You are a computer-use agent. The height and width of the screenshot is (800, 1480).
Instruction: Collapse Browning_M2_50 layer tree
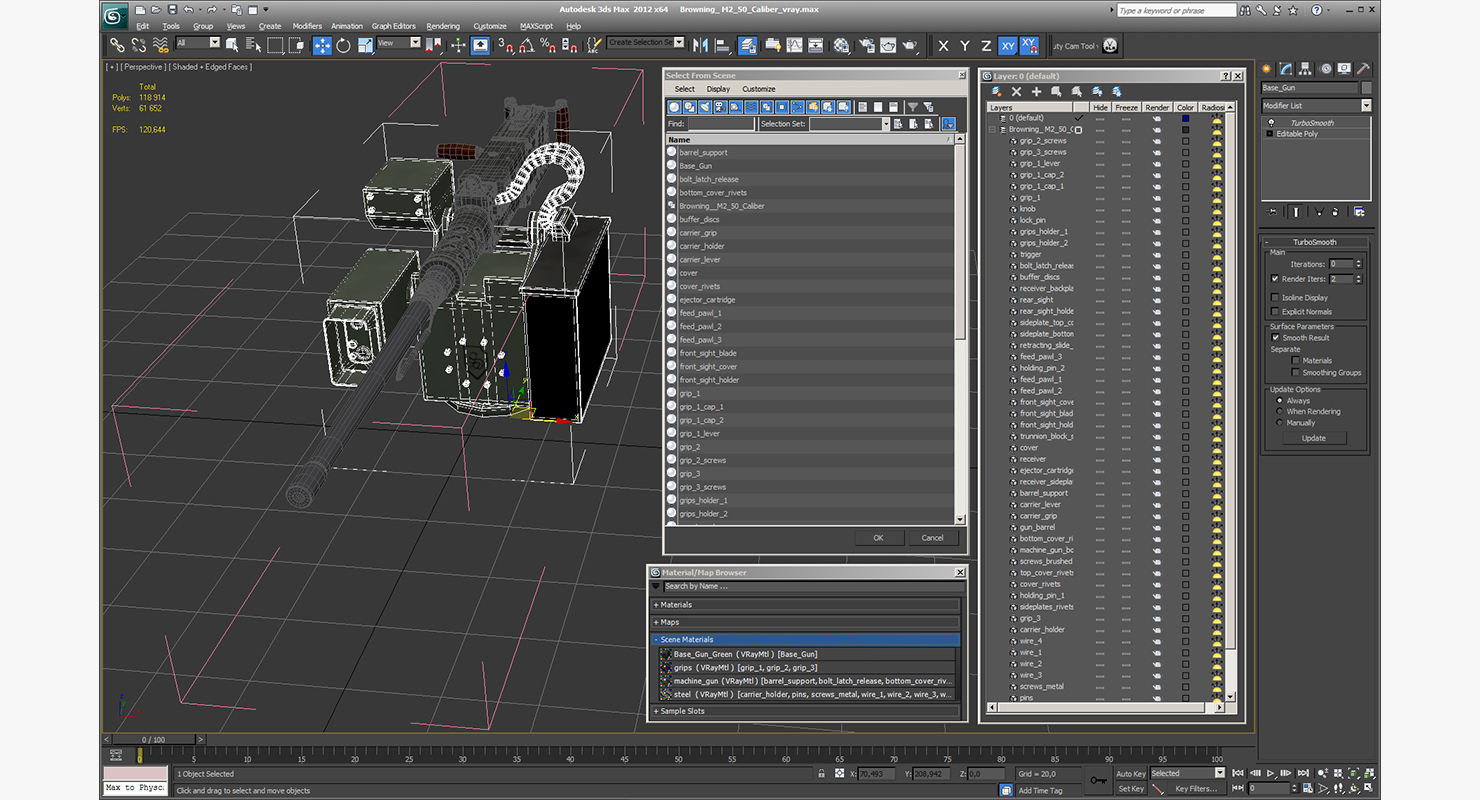tap(993, 129)
